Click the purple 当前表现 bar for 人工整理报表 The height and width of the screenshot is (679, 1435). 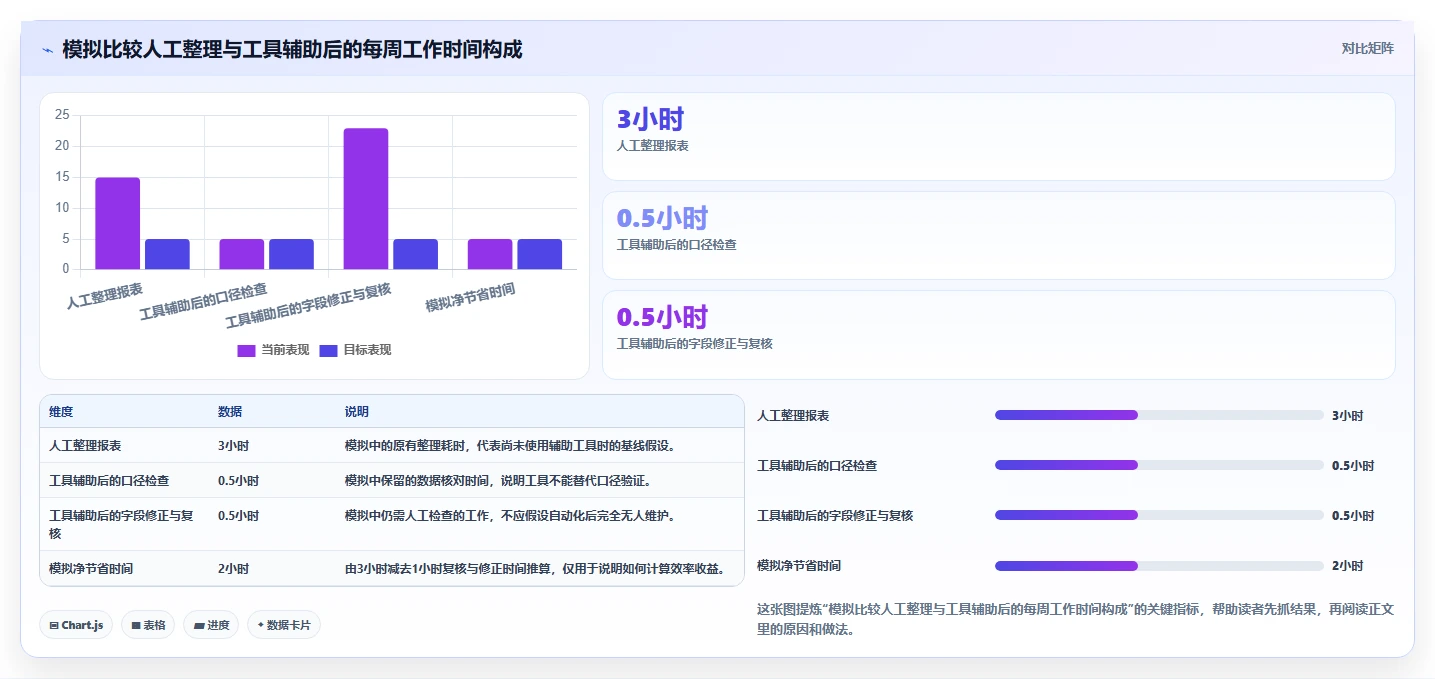(x=118, y=223)
